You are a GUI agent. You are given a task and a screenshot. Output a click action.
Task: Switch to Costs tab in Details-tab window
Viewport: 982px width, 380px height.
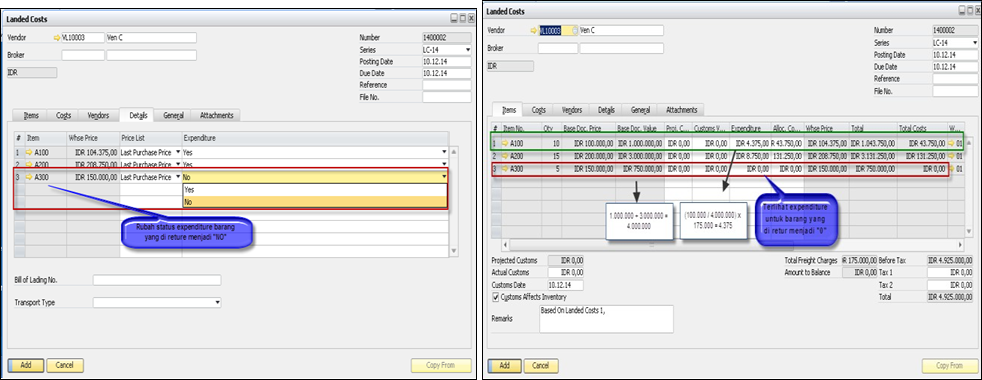[x=64, y=115]
